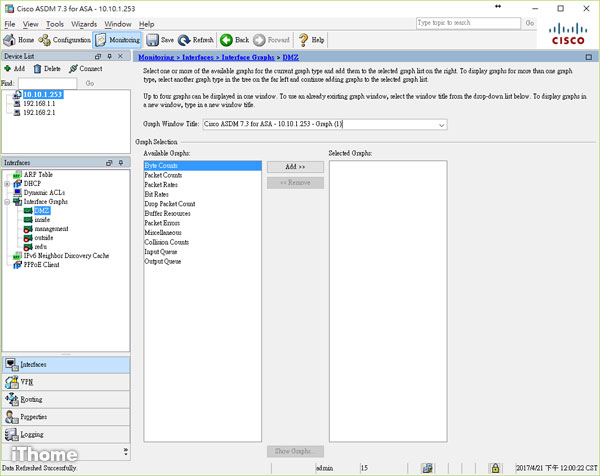
Task: Pin the Interfaces panel
Action: 121,163
